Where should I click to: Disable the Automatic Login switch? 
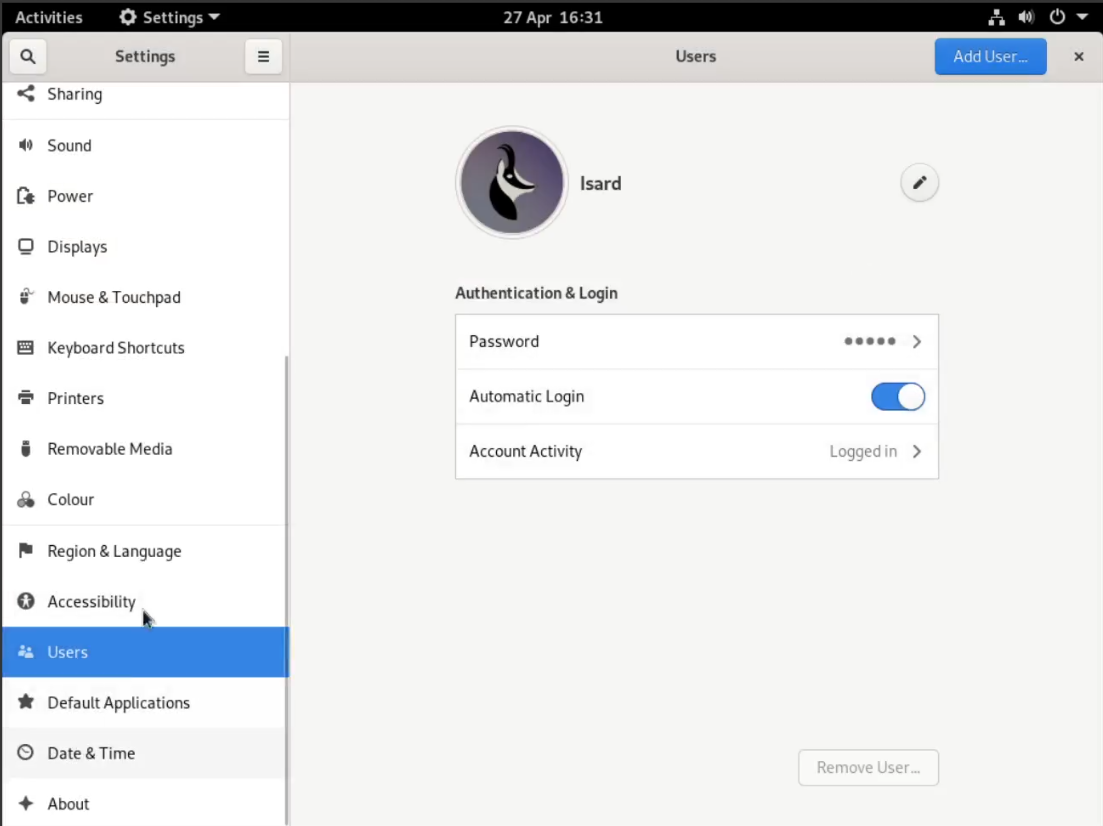(897, 397)
